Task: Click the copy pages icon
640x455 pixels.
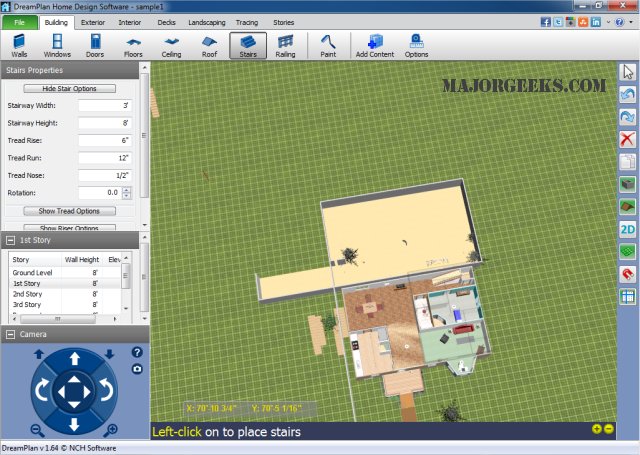Action: tap(627, 162)
